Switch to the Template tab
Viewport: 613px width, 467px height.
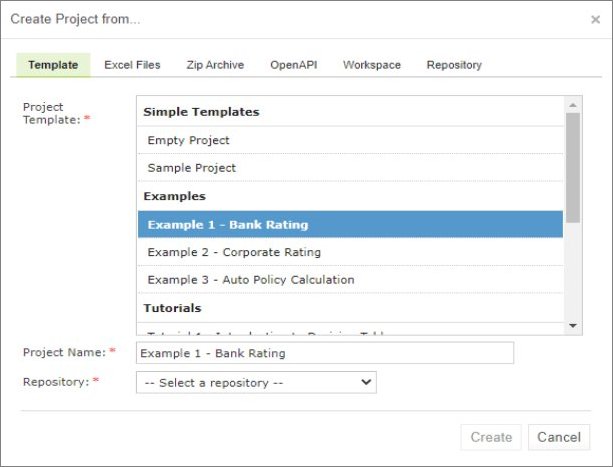click(x=53, y=65)
